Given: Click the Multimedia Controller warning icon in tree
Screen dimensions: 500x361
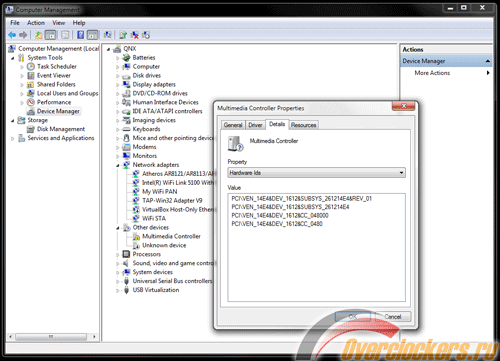Looking at the screenshot, I should coord(136,236).
